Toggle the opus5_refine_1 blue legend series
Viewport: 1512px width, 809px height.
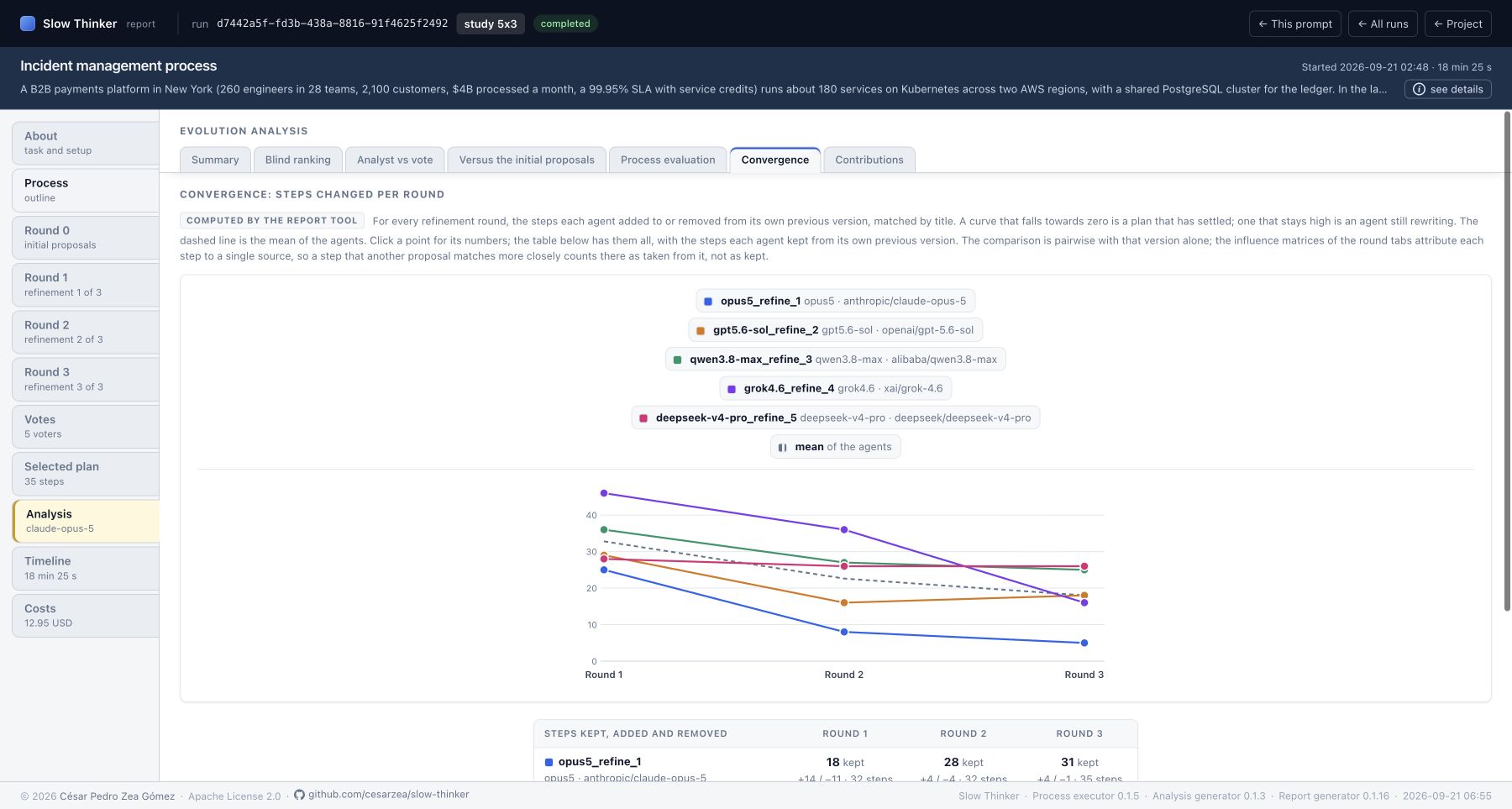point(835,301)
